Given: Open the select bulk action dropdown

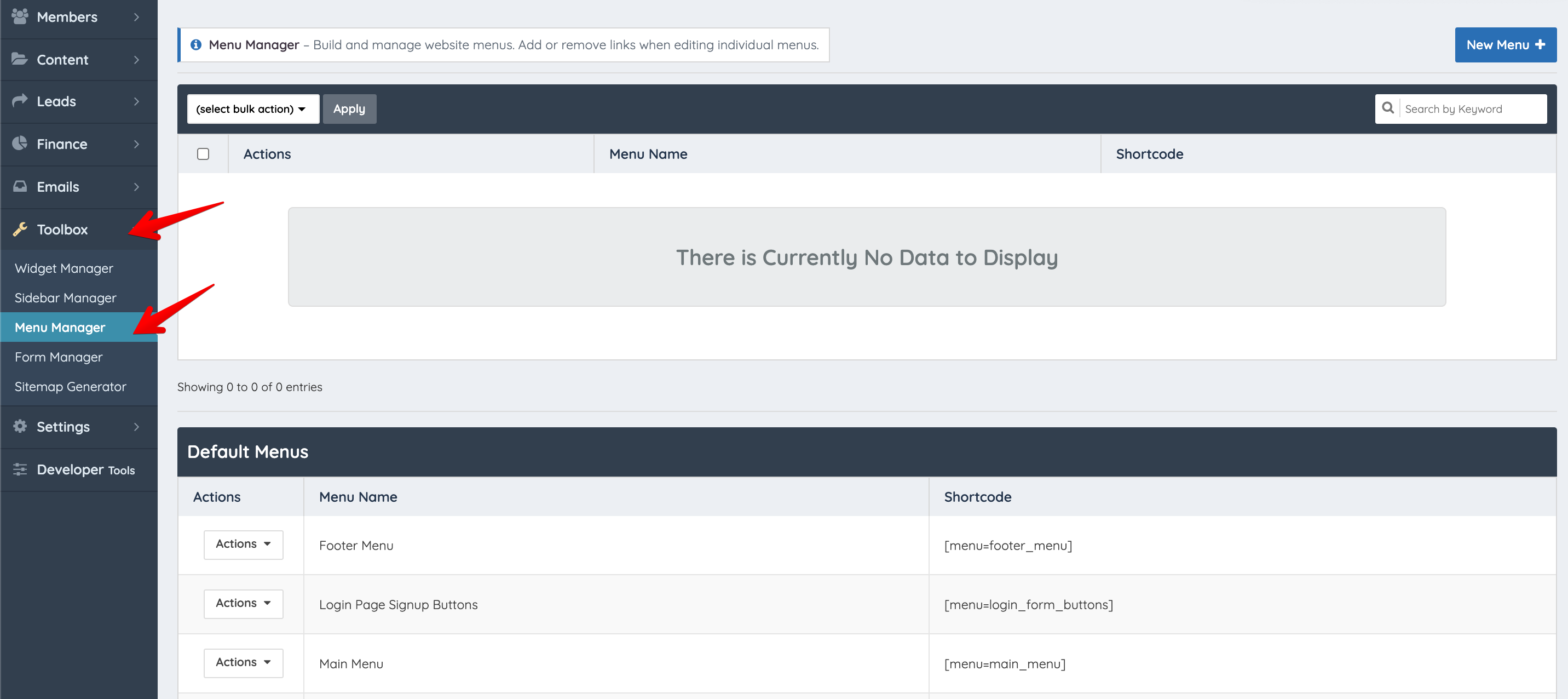Looking at the screenshot, I should 252,109.
